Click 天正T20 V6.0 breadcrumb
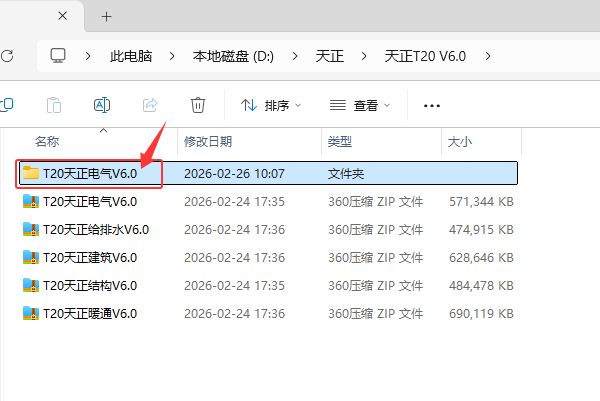This screenshot has height=401, width=600. [425, 56]
